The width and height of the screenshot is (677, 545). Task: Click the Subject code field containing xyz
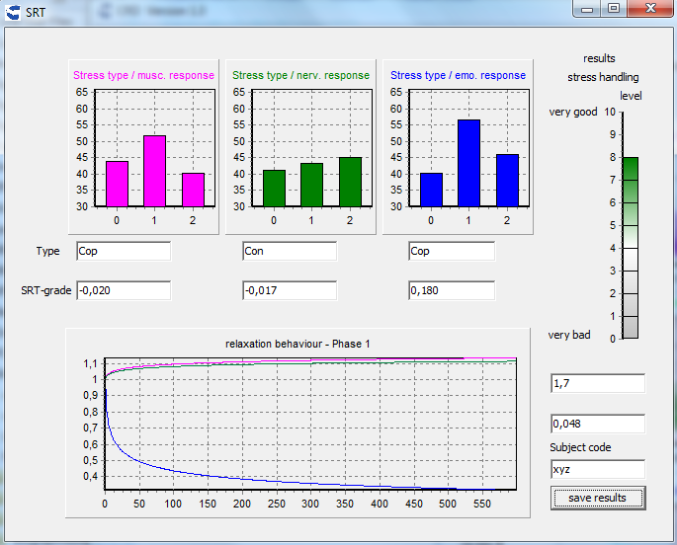click(x=597, y=469)
